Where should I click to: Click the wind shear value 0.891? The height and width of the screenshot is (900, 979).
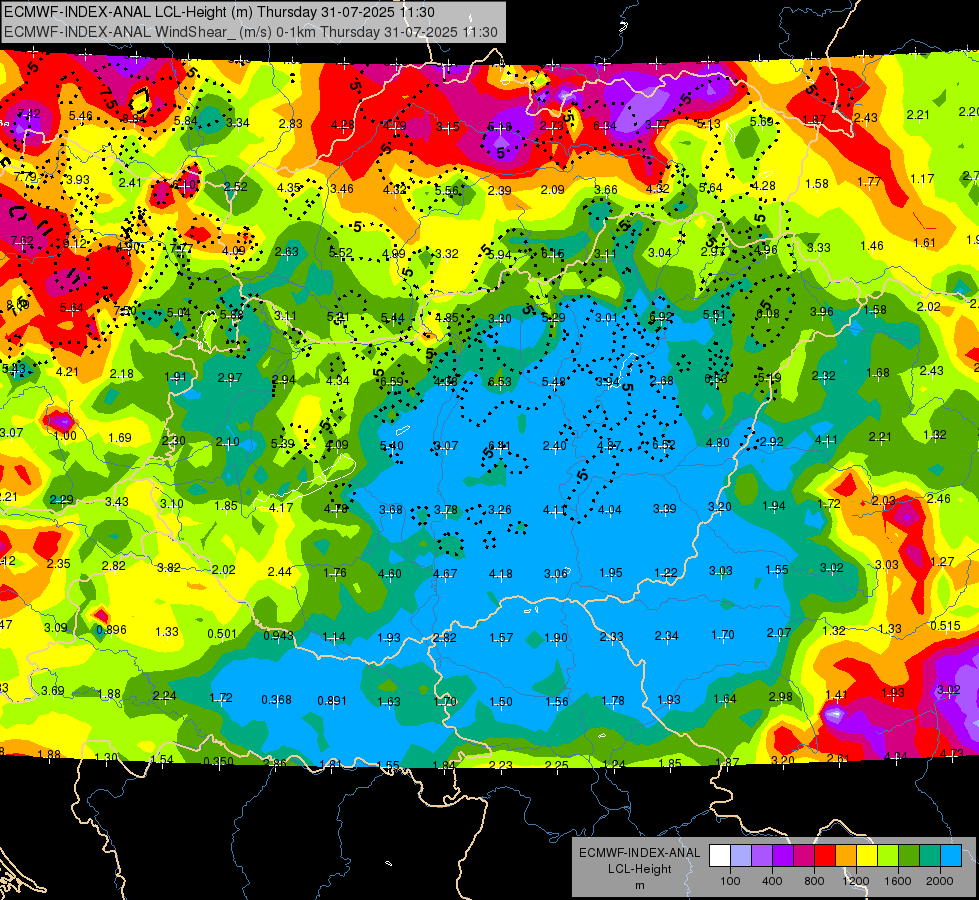point(332,701)
